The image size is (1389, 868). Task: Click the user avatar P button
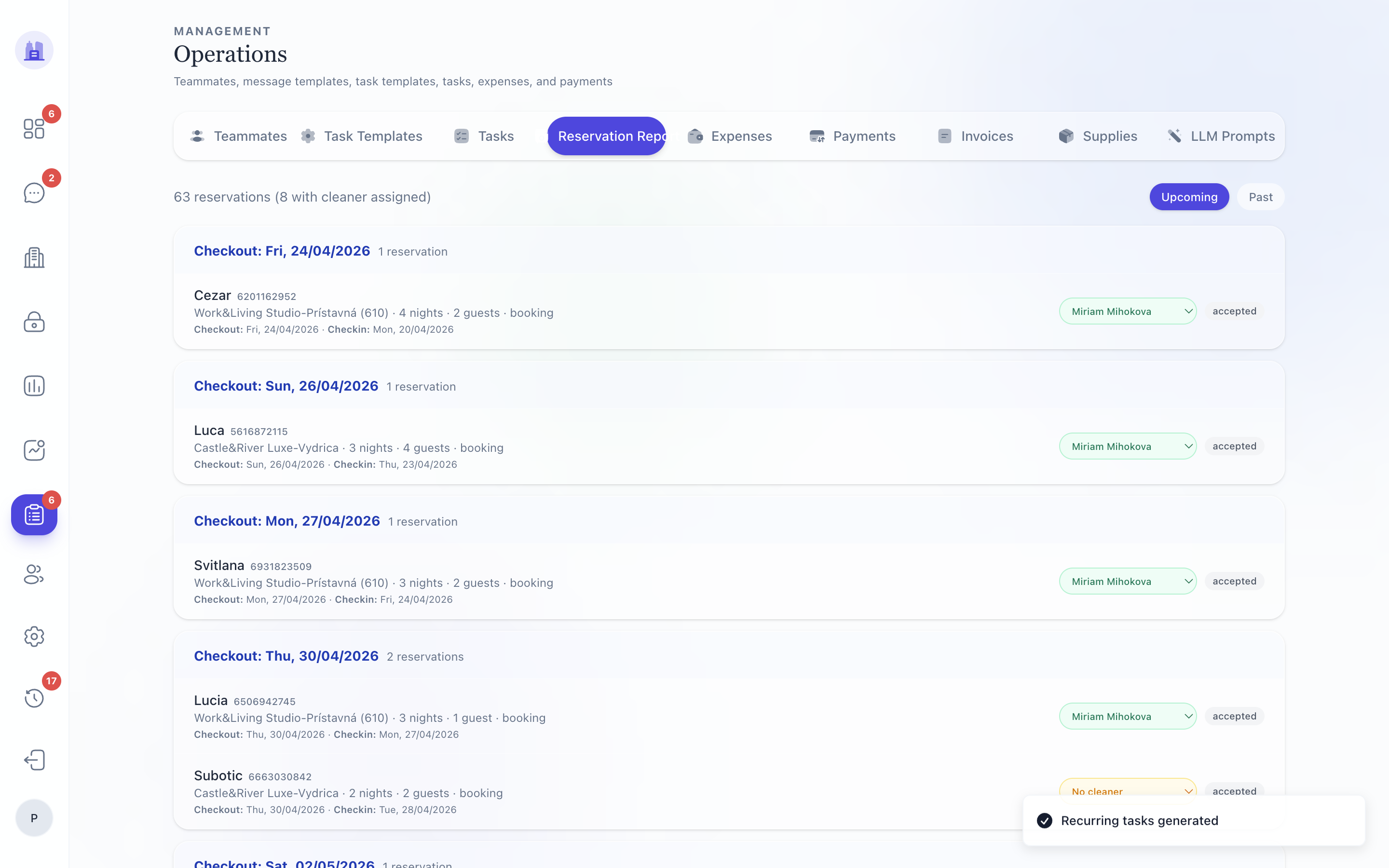pyautogui.click(x=34, y=818)
